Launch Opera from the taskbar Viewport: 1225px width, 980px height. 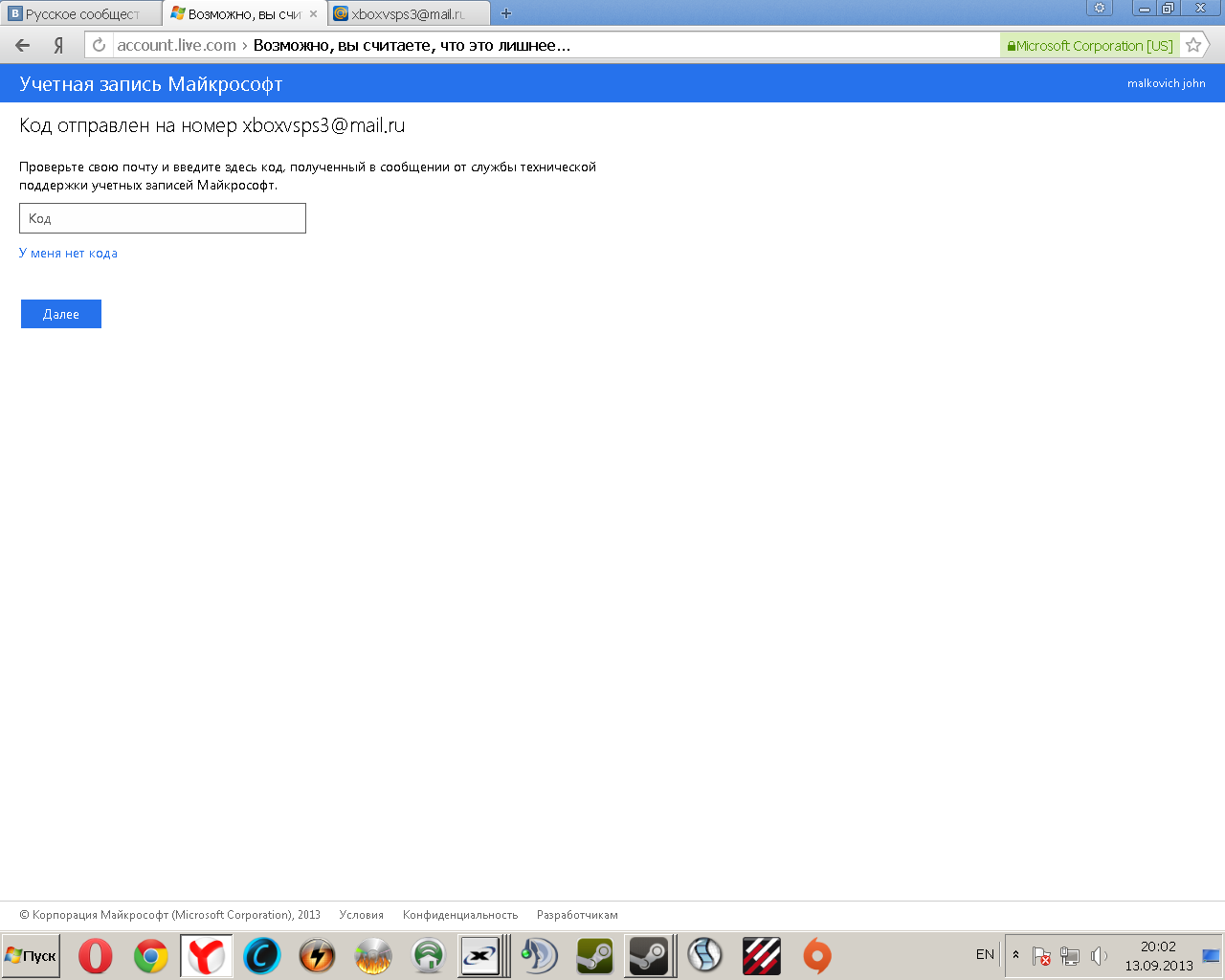[96, 955]
